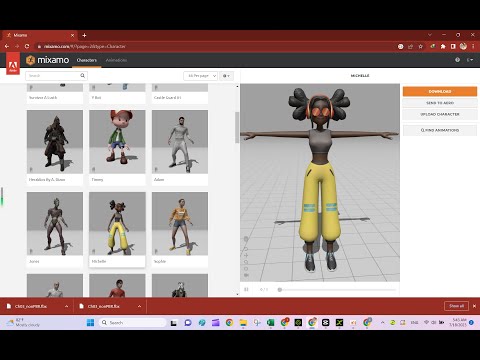Viewport: 480px width, 360px height.
Task: Select the Jones character thumbnail
Action: 55,224
